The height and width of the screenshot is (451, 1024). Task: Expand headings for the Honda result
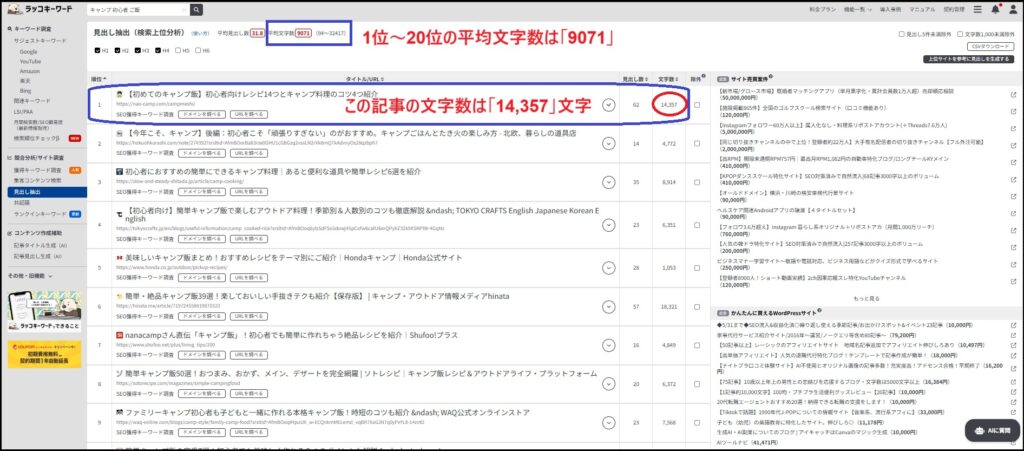point(609,268)
